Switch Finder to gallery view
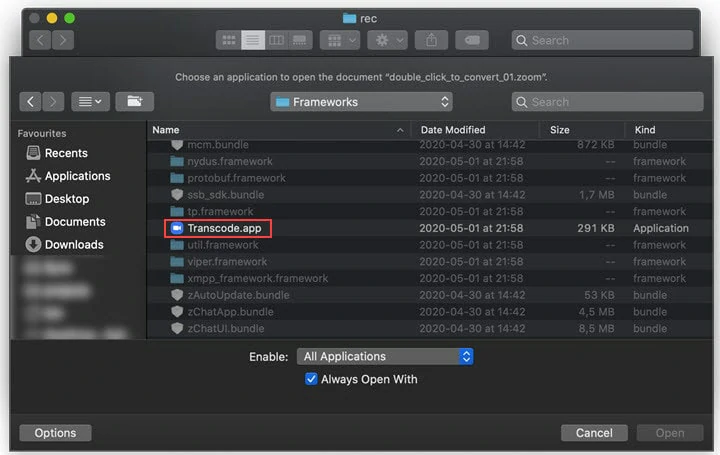This screenshot has height=455, width=720. pyautogui.click(x=300, y=40)
